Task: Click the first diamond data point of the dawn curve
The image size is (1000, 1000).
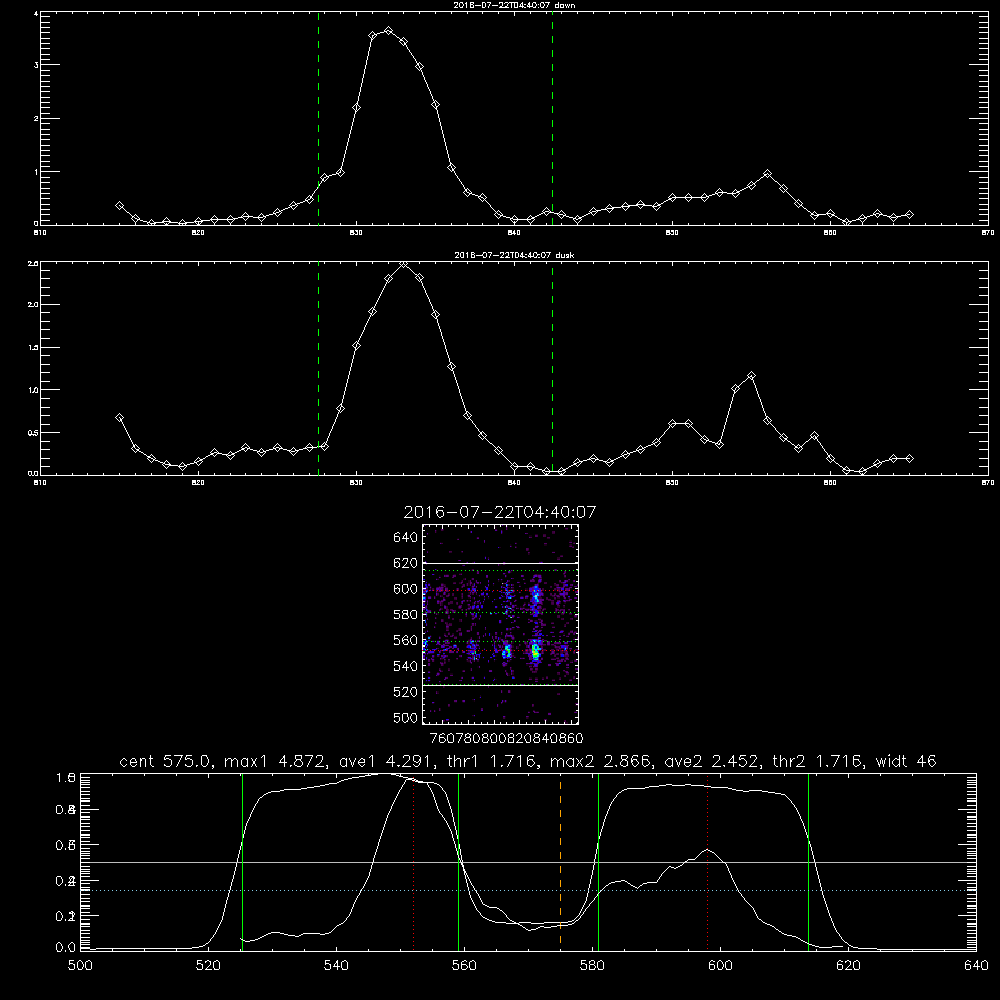Action: pyautogui.click(x=119, y=205)
